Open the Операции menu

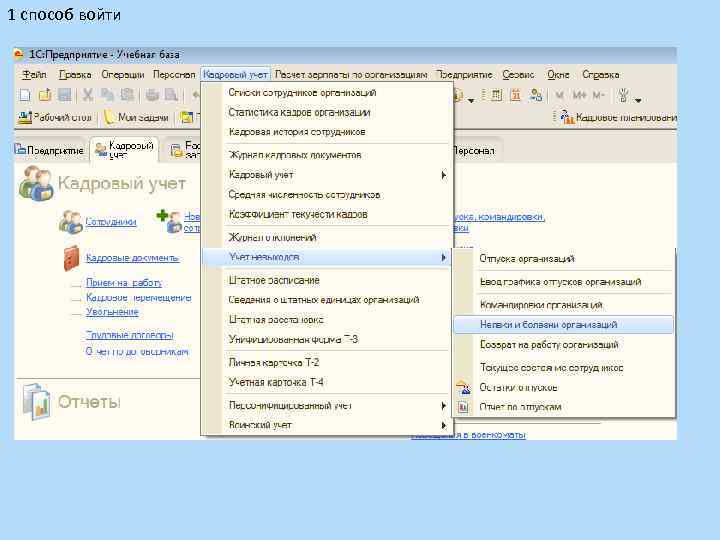[123, 74]
